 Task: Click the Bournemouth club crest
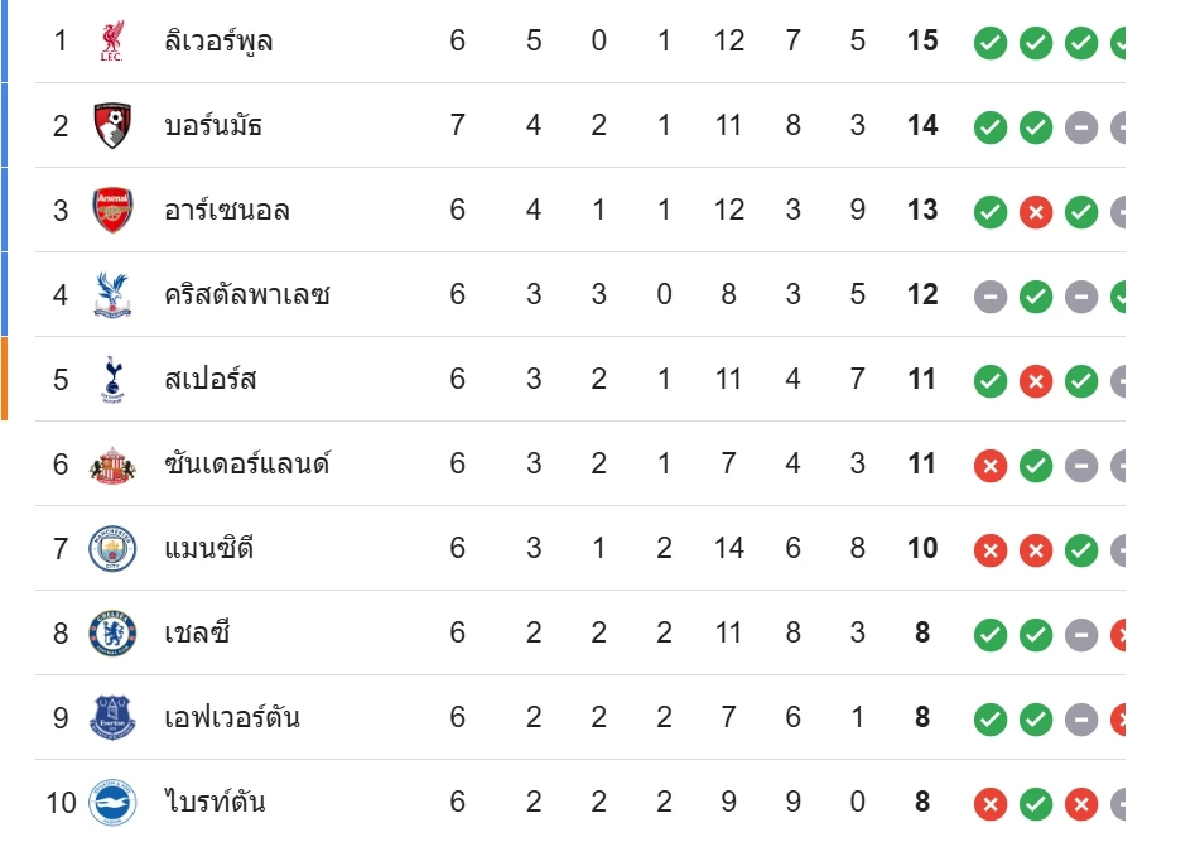coord(111,126)
